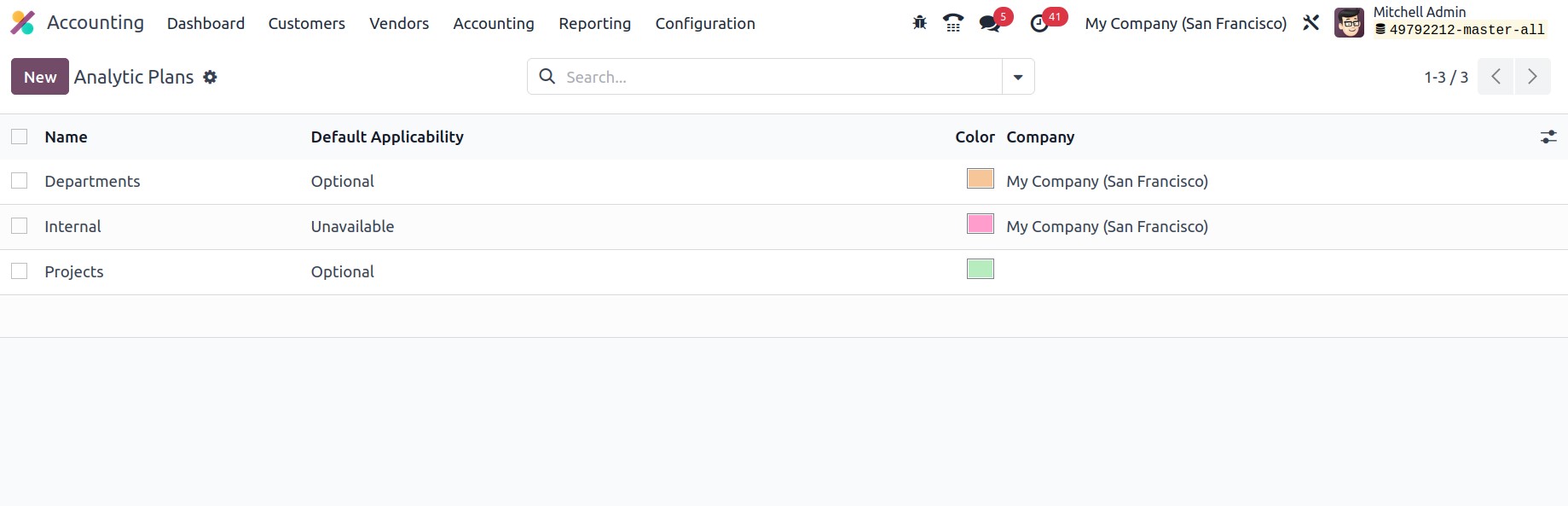Click the wrench tools icon
Viewport: 1568px width, 506px height.
click(1311, 23)
